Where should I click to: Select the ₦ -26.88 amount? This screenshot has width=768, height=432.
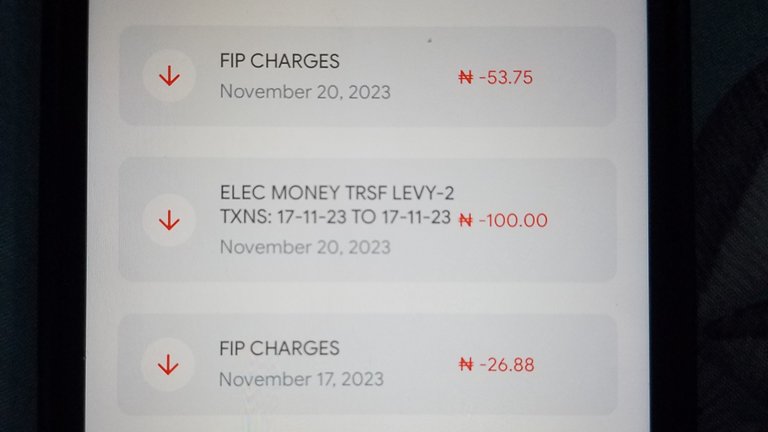pos(496,364)
